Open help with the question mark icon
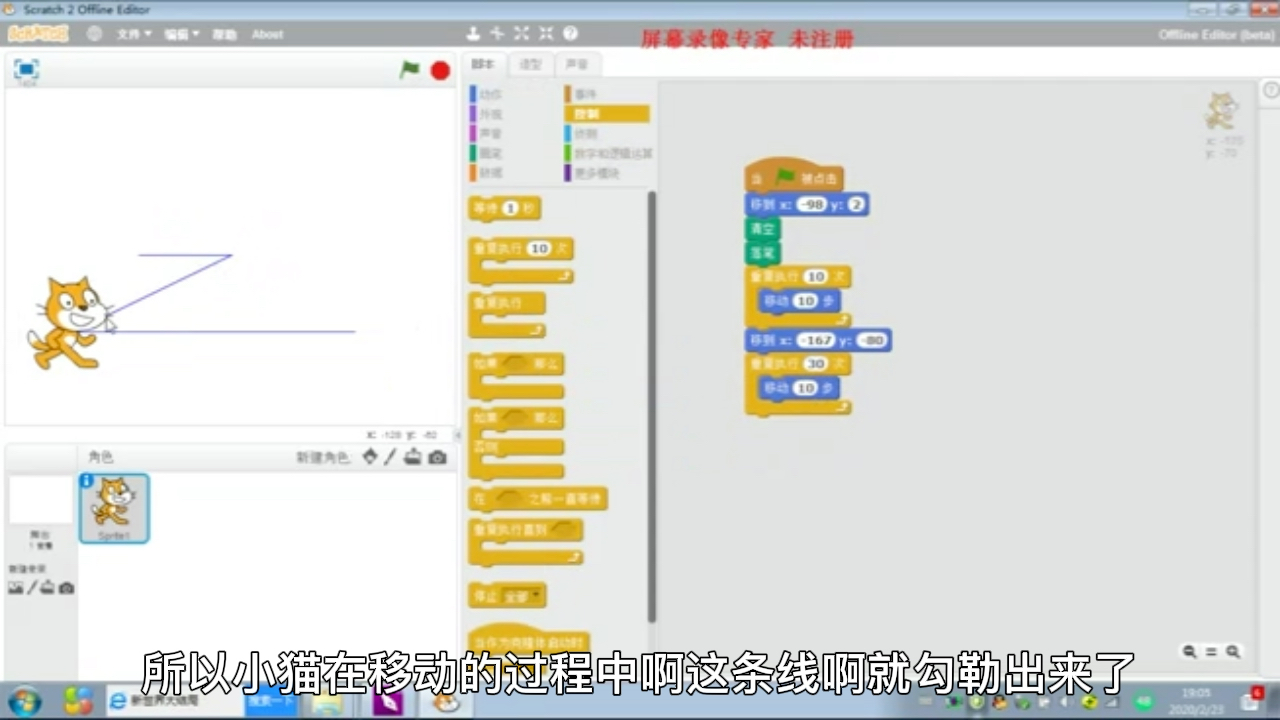Viewport: 1280px width, 720px height. 570,33
